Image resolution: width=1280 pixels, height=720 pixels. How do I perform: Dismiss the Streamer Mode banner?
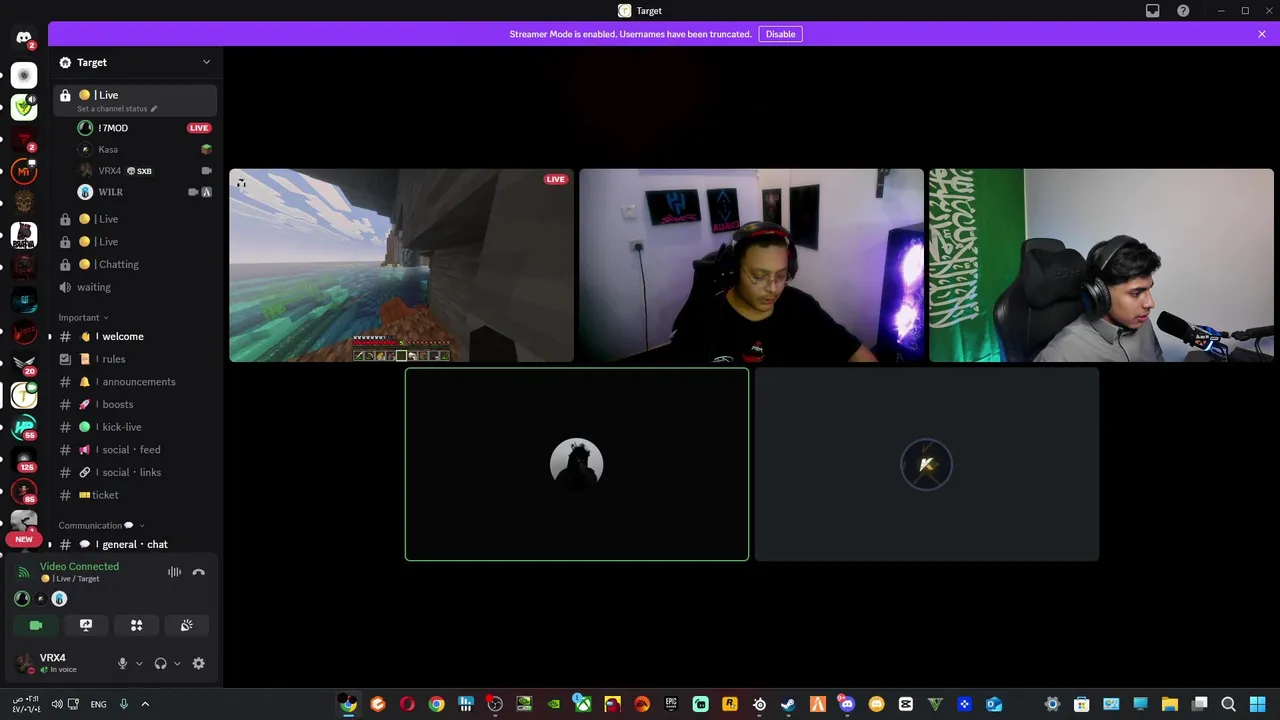pos(1262,34)
